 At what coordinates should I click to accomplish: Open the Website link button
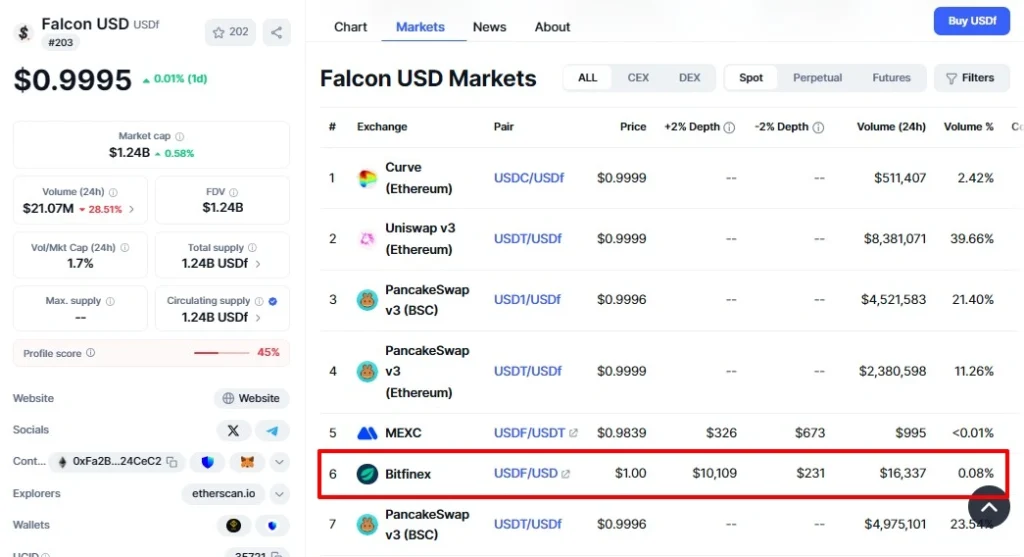tap(251, 399)
